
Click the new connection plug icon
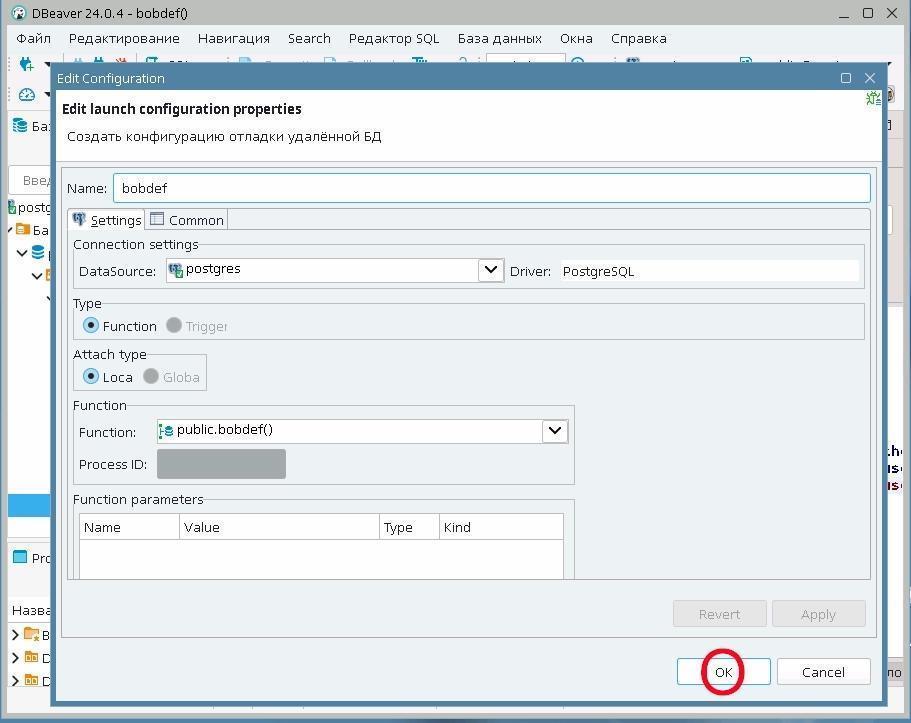click(x=26, y=64)
